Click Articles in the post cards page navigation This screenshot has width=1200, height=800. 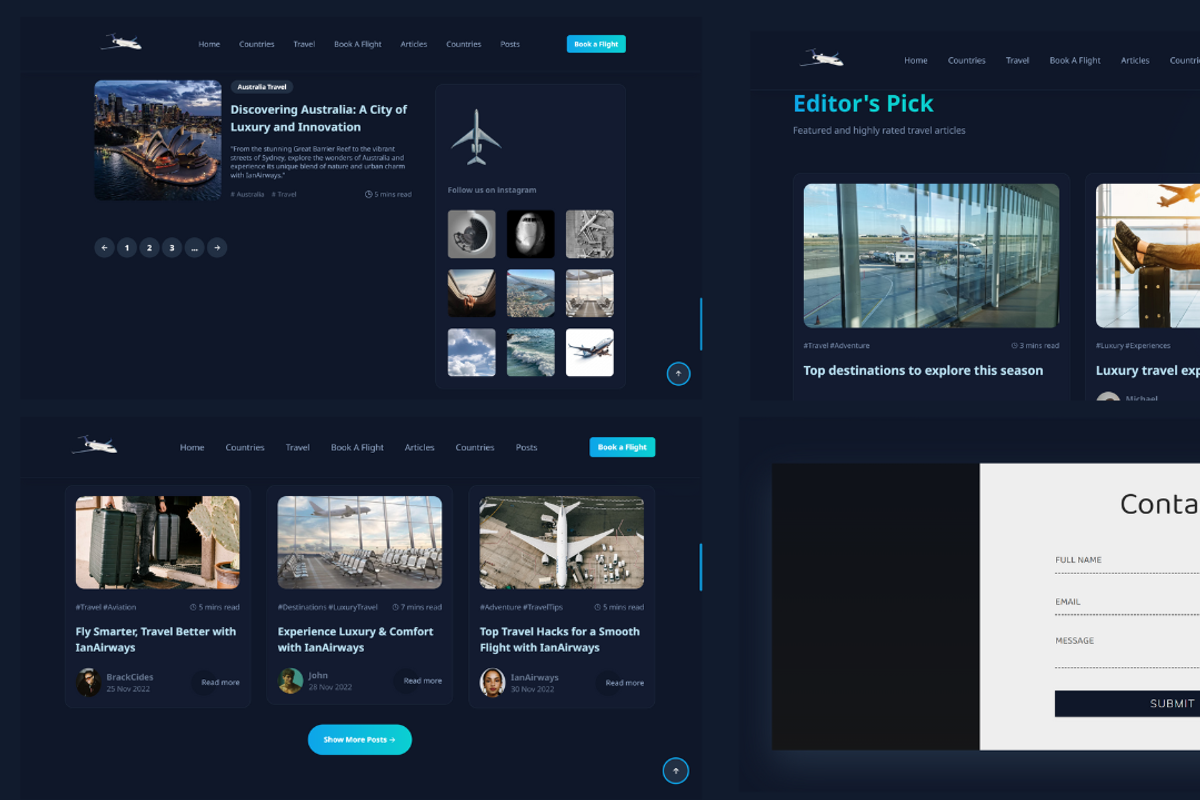[420, 447]
